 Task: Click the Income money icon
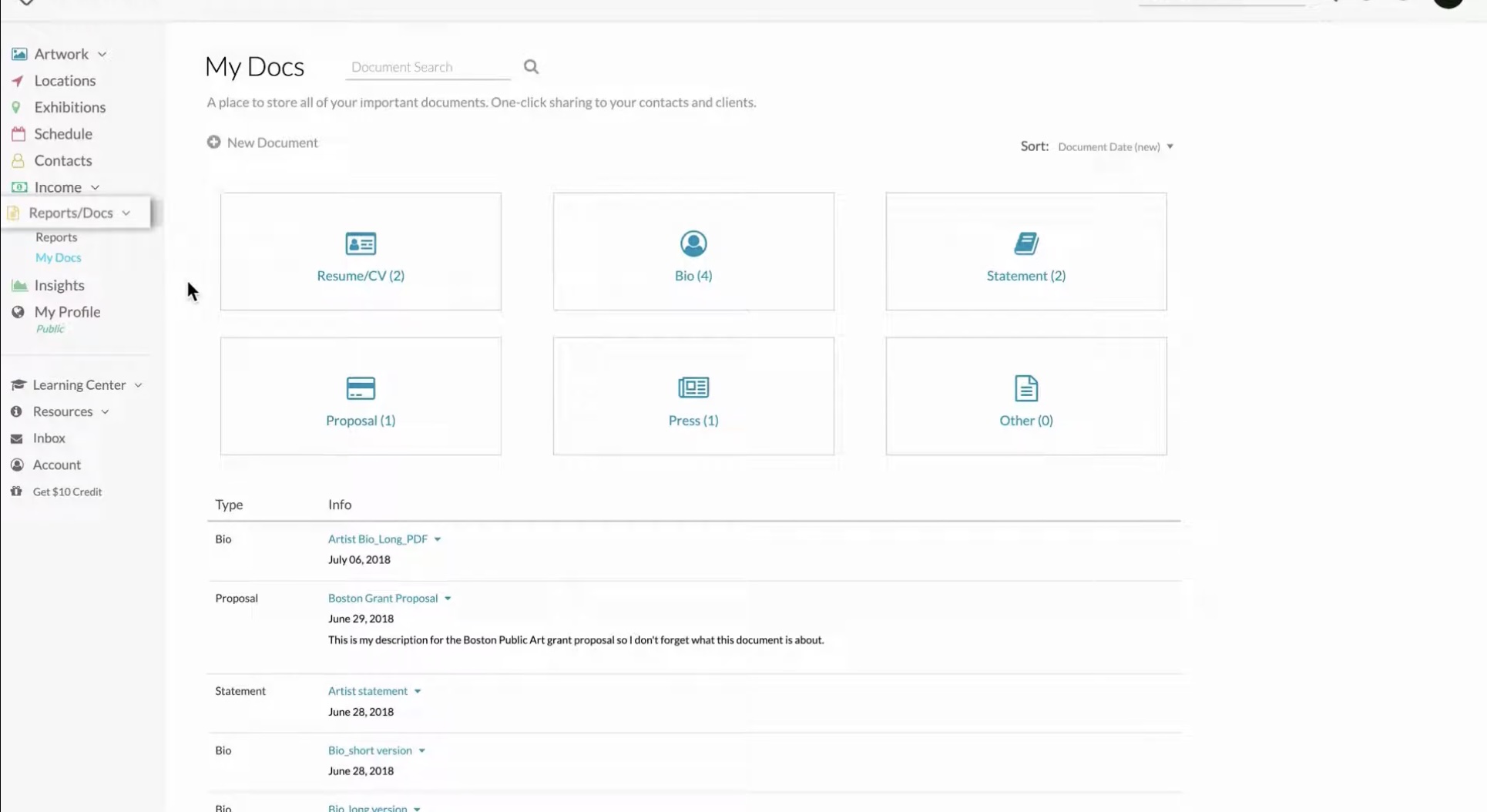pos(19,187)
